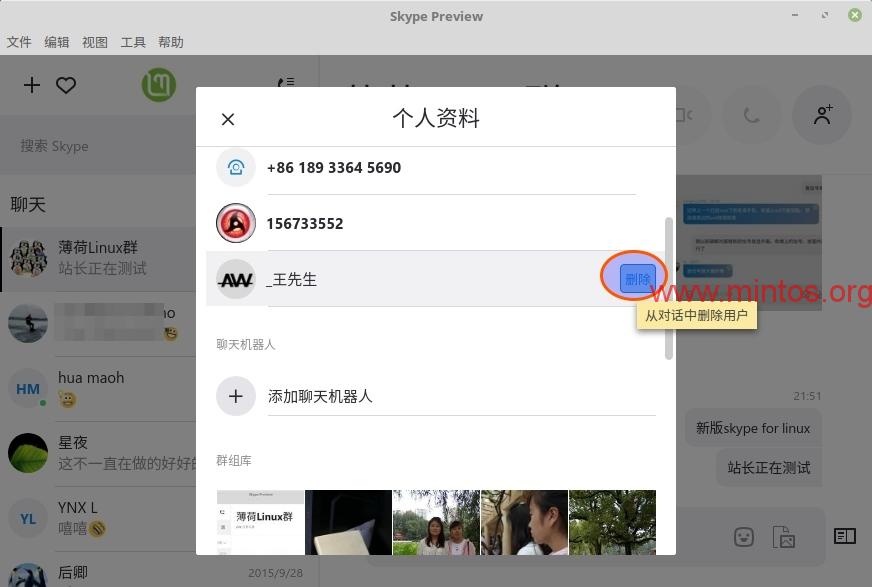The width and height of the screenshot is (872, 587).
Task: Open the 文件 menu
Action: coord(19,42)
